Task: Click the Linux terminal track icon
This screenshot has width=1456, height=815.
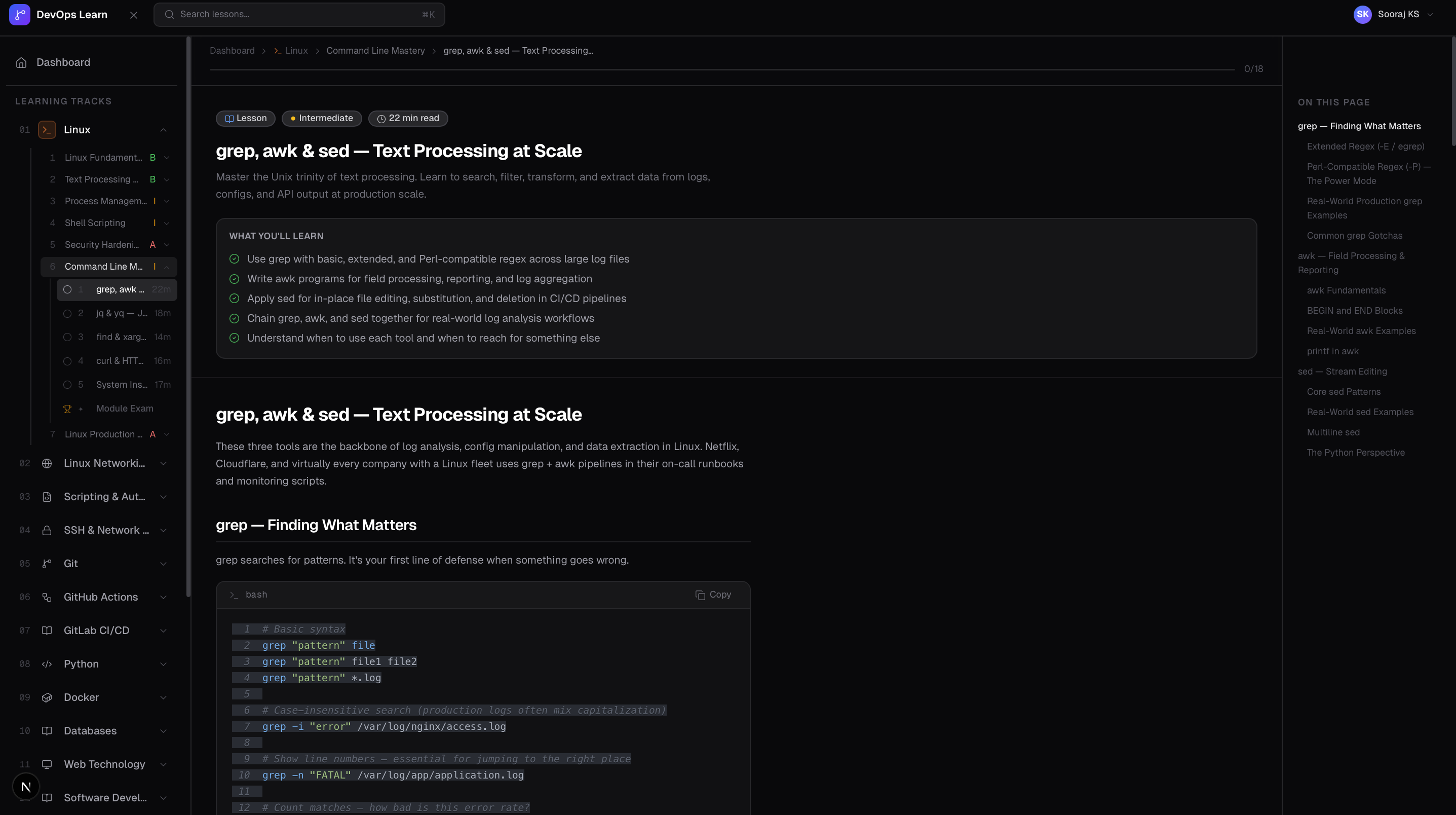Action: 47,130
